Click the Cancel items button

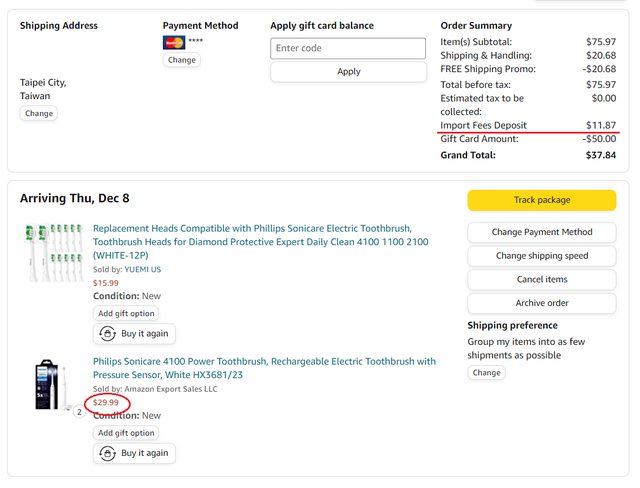pyautogui.click(x=541, y=280)
